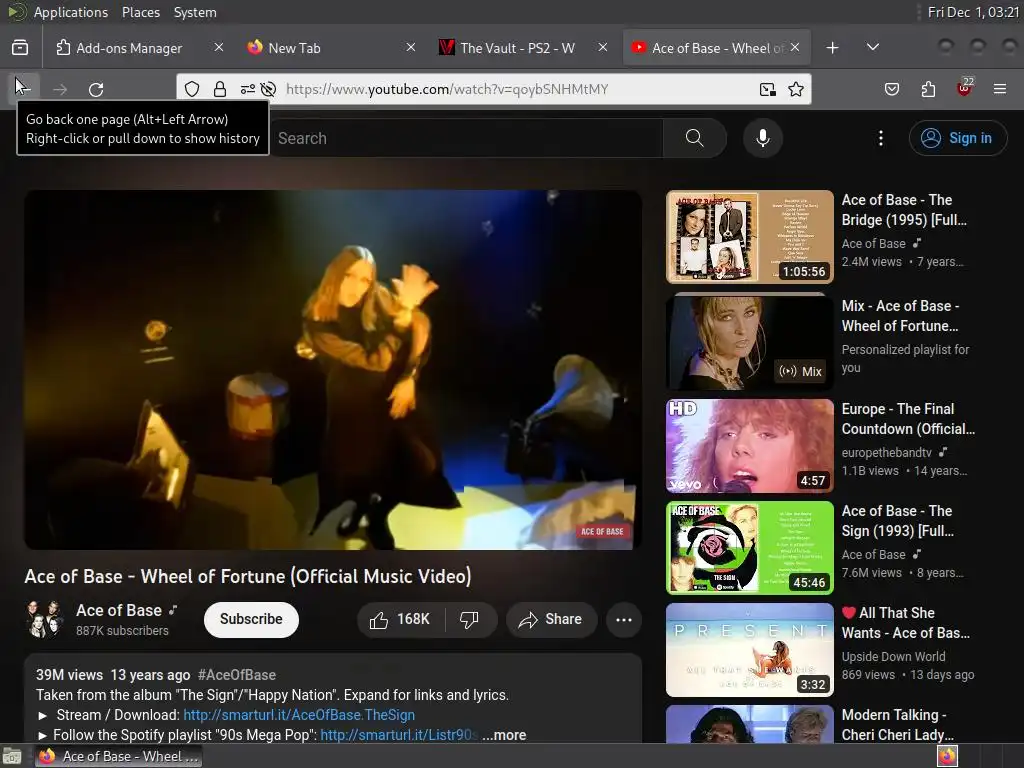Open the Firefox hamburger menu
1024x768 pixels.
point(1000,89)
